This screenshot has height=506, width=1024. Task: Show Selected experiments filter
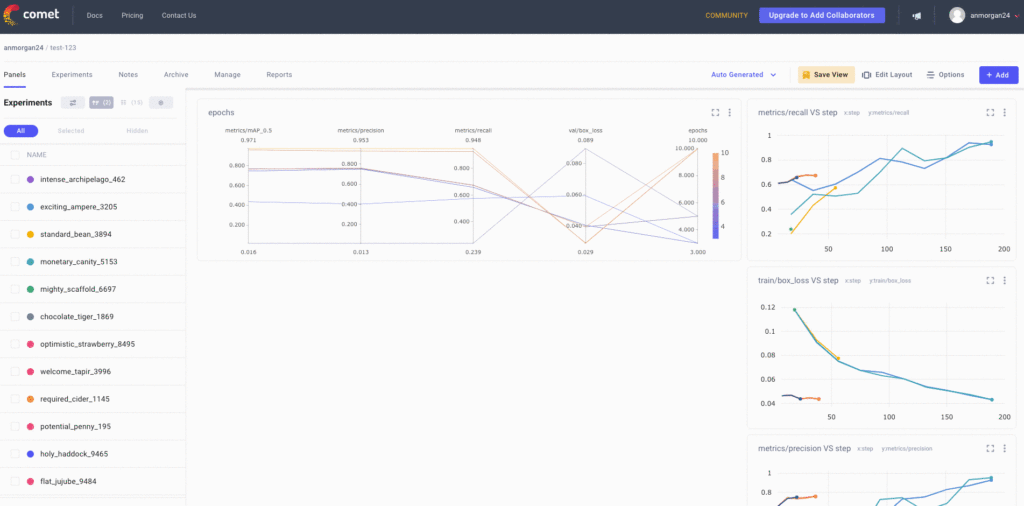click(x=71, y=131)
